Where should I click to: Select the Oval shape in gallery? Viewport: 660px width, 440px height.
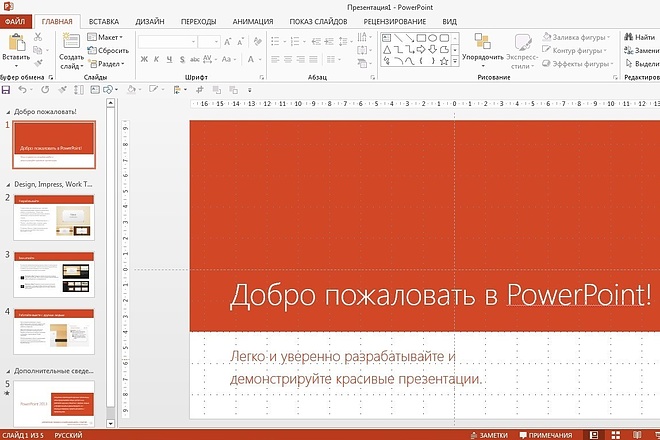(x=432, y=38)
